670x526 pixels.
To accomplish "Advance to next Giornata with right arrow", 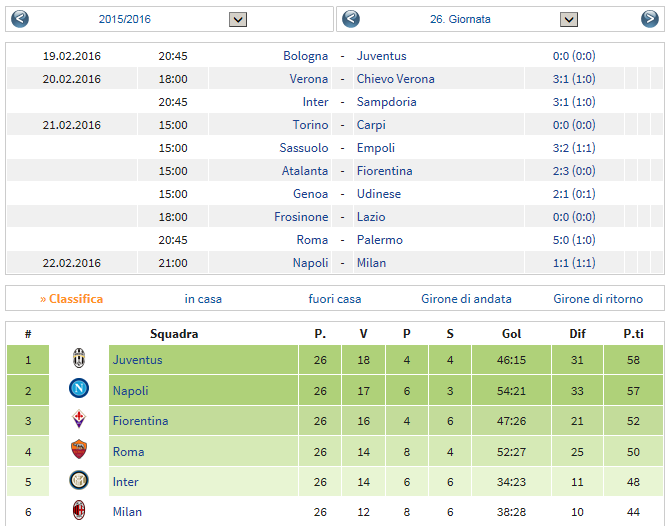I will pos(649,19).
